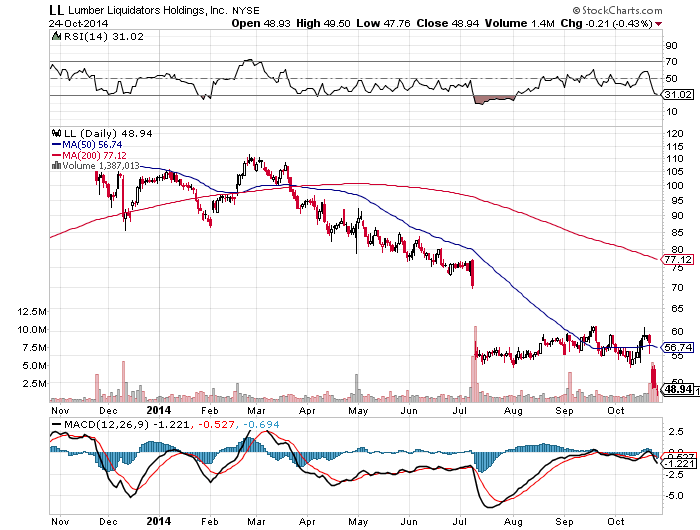Viewport: 700px width, 530px height.
Task: Click the RSI indicator legend icon
Action: (57, 36)
